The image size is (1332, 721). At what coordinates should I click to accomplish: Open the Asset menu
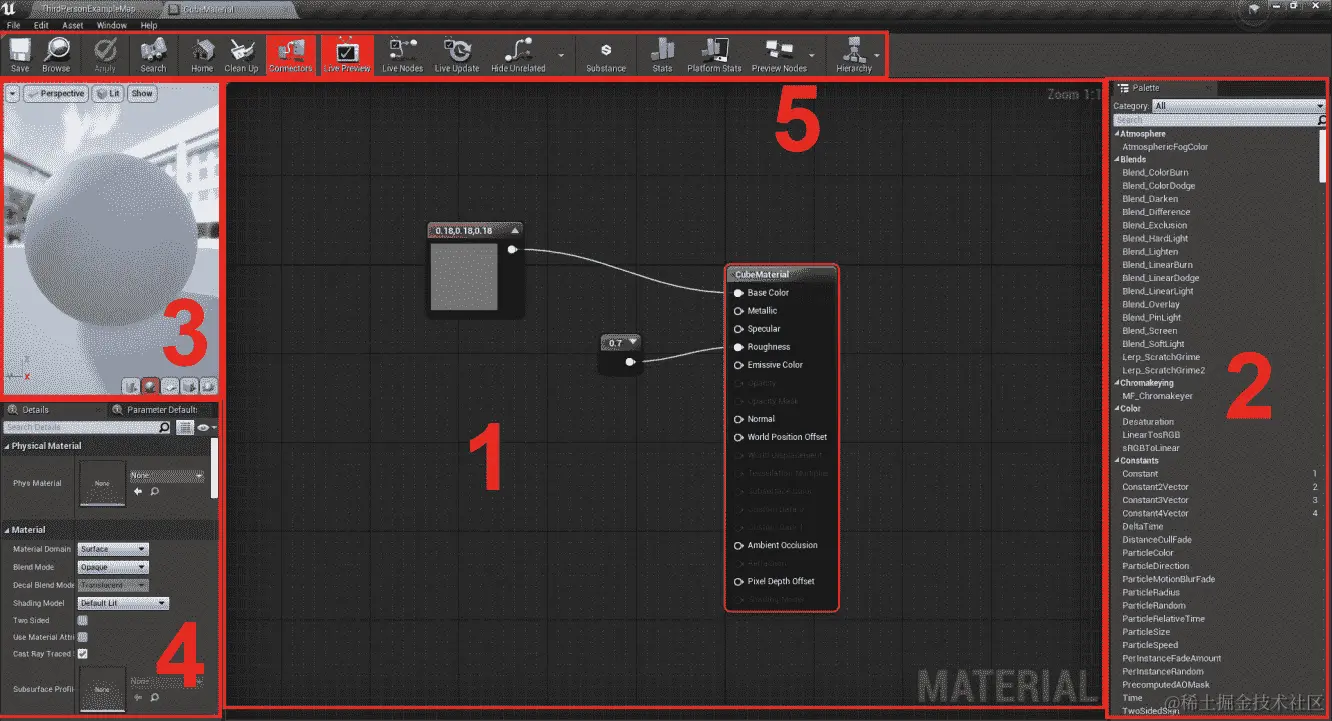click(x=73, y=25)
